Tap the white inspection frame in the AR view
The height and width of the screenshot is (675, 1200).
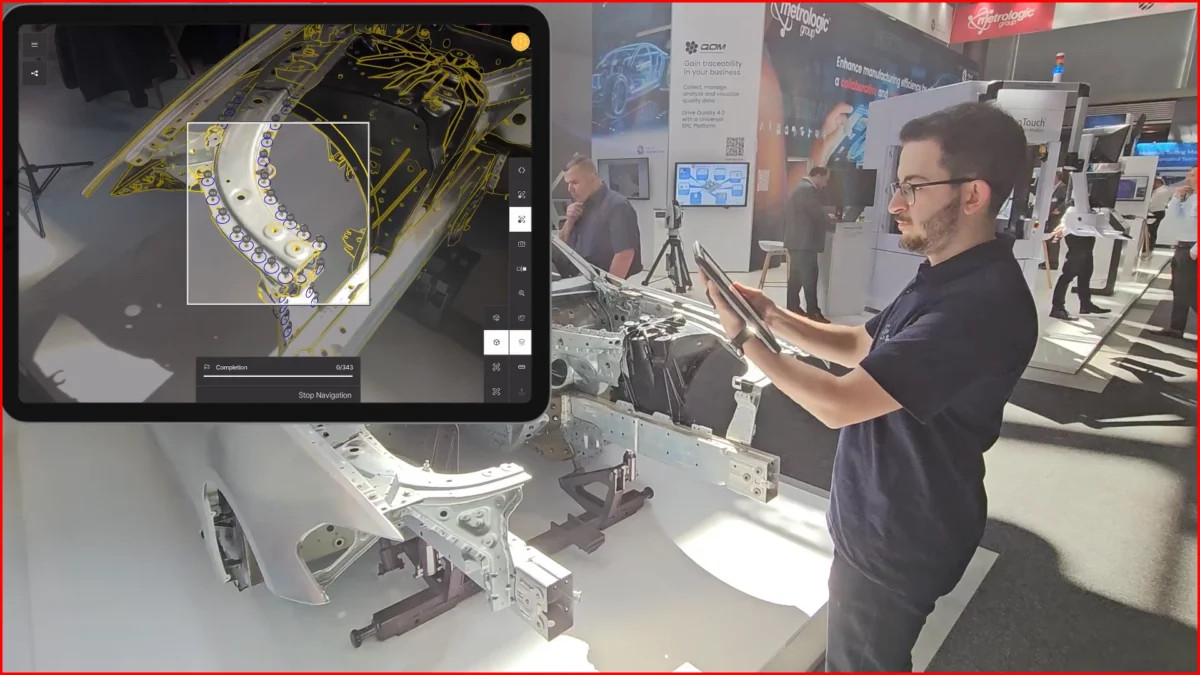click(278, 213)
